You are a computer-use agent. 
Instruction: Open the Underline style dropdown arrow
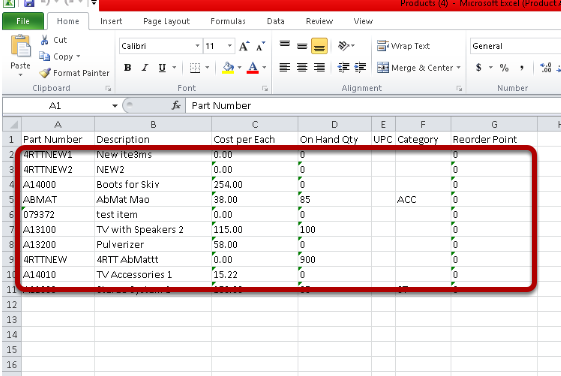(x=174, y=68)
